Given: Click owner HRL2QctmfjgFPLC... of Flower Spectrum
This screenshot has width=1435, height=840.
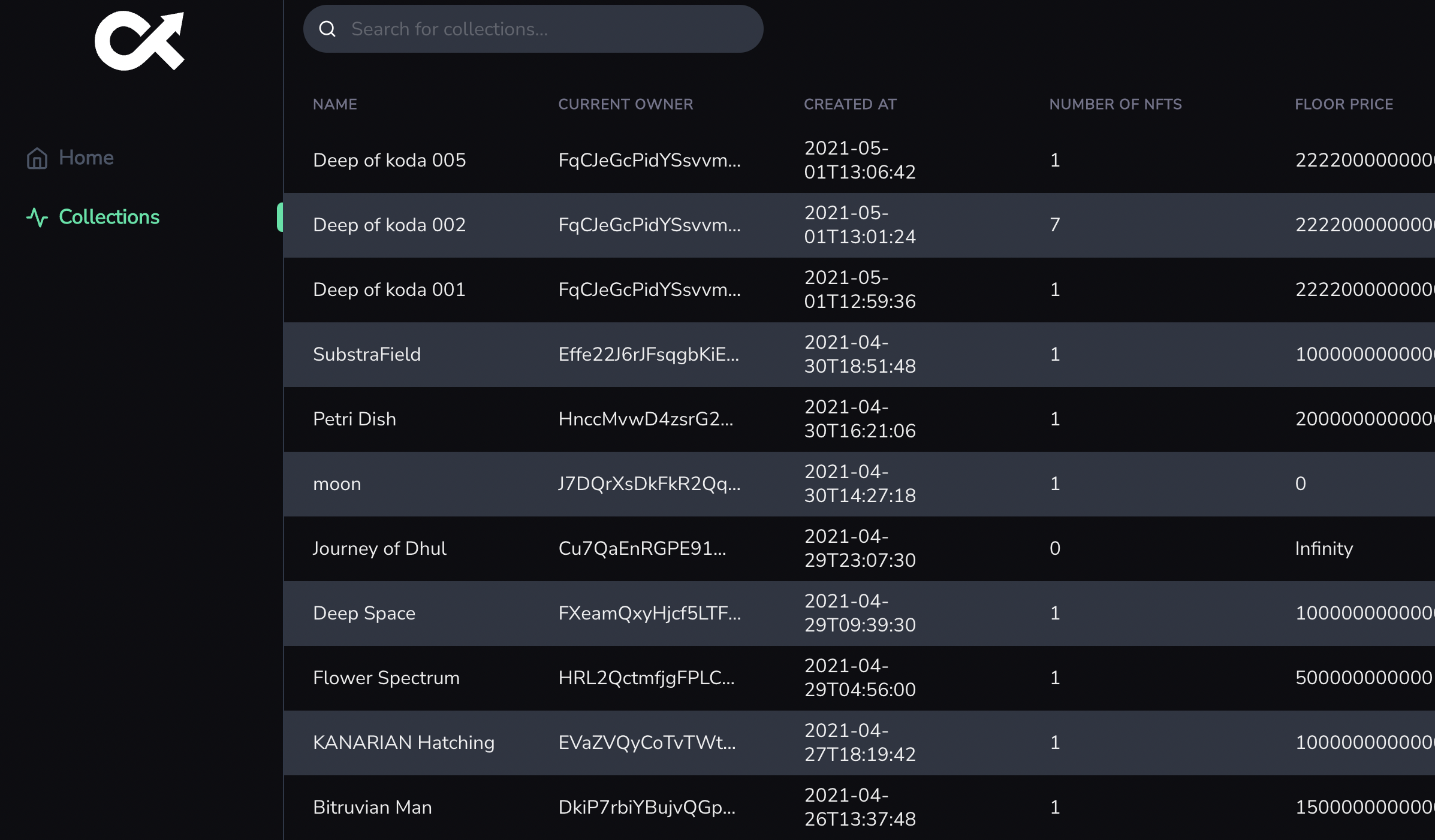Looking at the screenshot, I should pyautogui.click(x=646, y=678).
